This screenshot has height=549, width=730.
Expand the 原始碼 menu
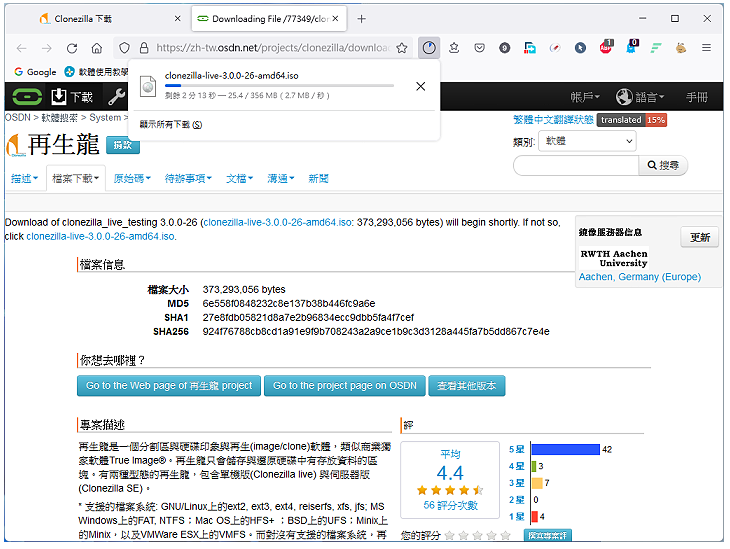[132, 178]
